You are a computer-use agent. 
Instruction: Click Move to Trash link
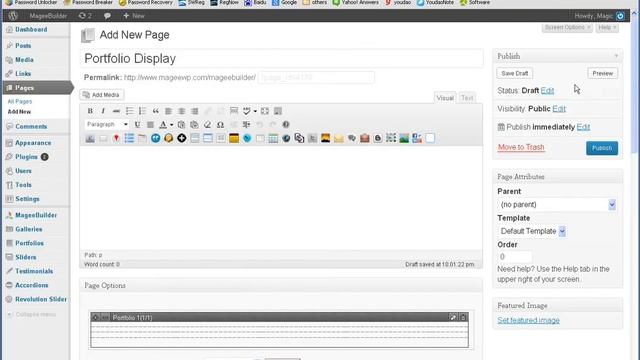[521, 147]
